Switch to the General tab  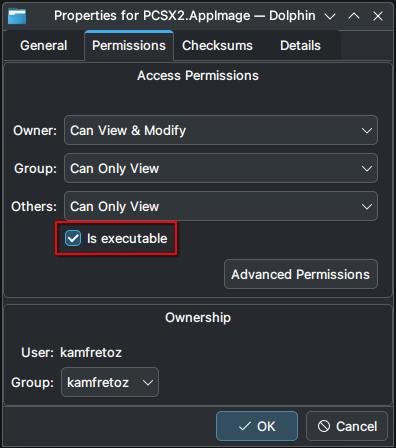coord(44,46)
